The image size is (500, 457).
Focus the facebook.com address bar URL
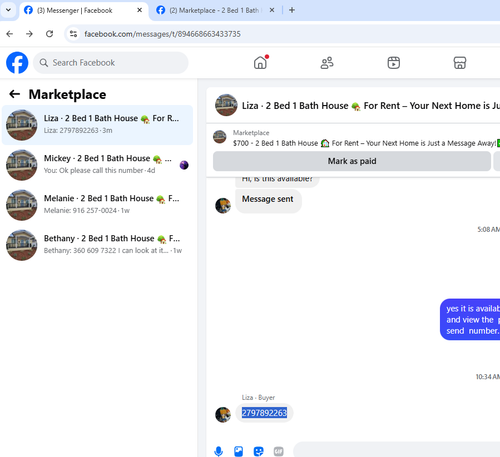point(162,34)
